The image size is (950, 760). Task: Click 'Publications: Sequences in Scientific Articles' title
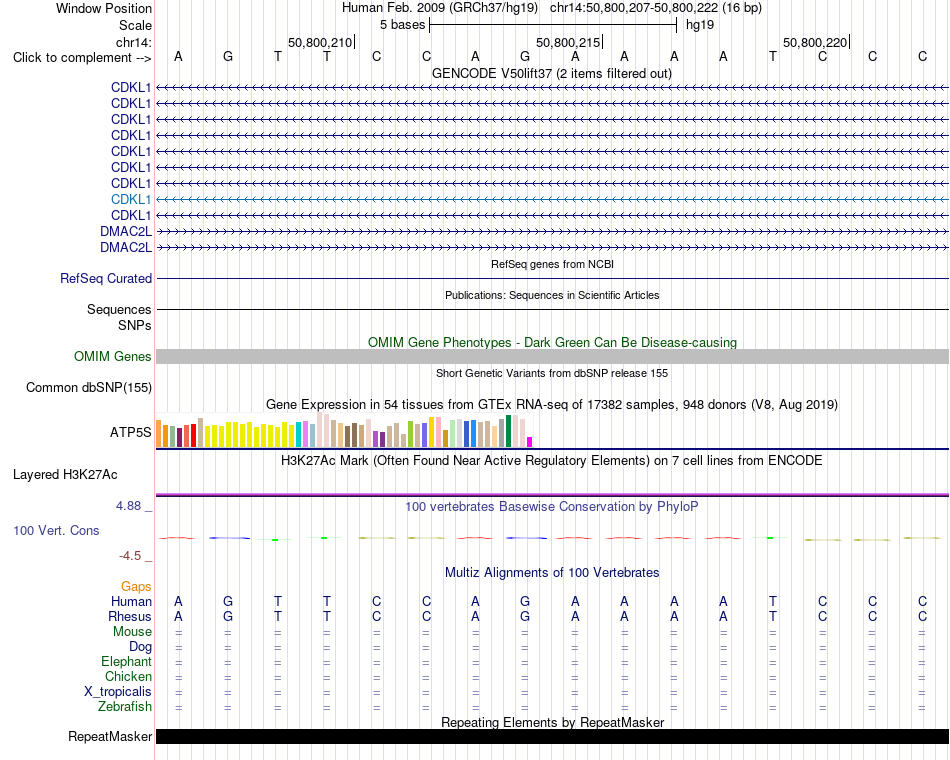(552, 295)
